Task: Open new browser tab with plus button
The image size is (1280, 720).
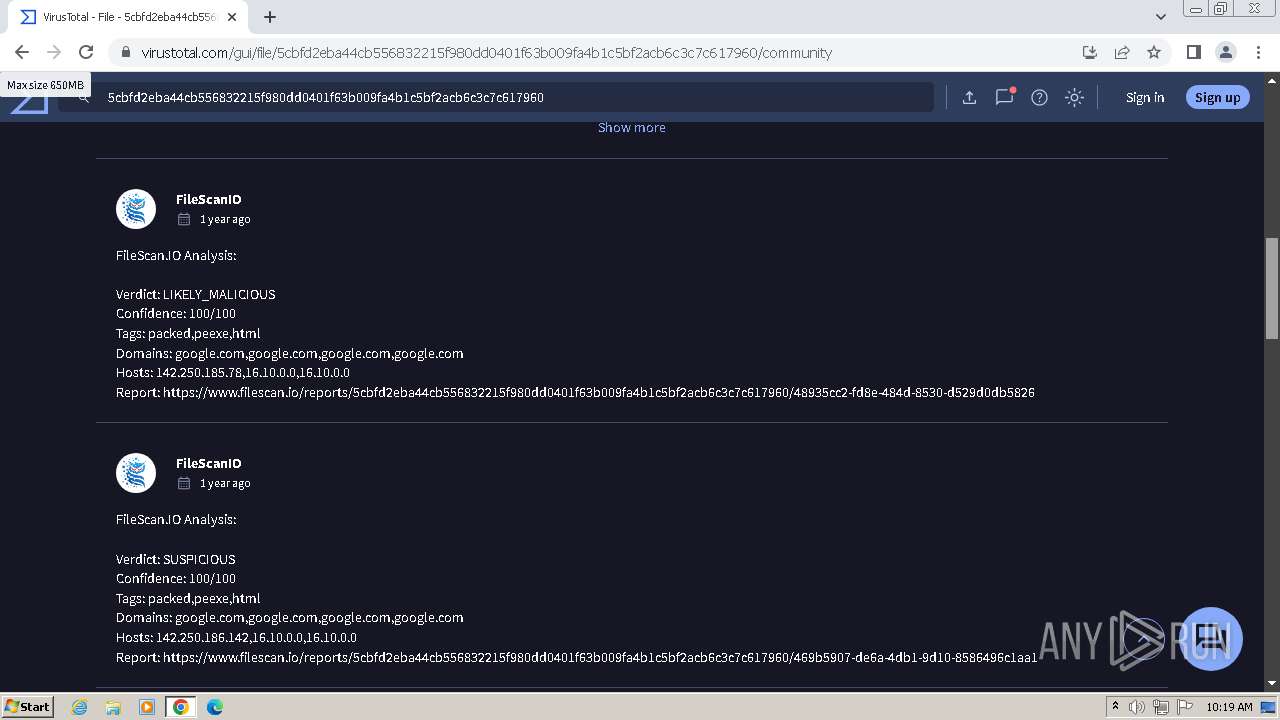Action: click(x=270, y=17)
